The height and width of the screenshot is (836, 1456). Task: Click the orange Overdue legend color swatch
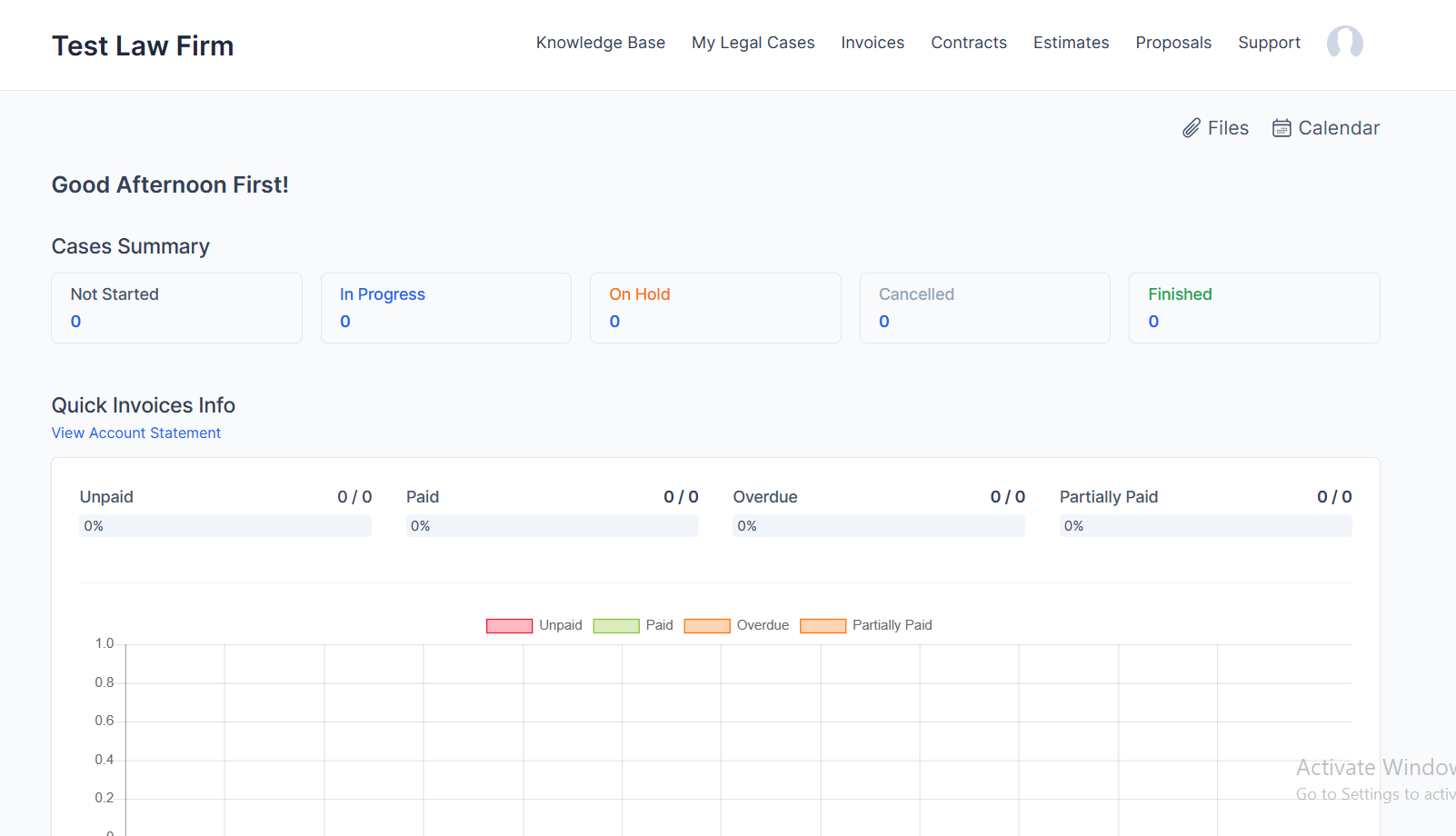click(706, 625)
